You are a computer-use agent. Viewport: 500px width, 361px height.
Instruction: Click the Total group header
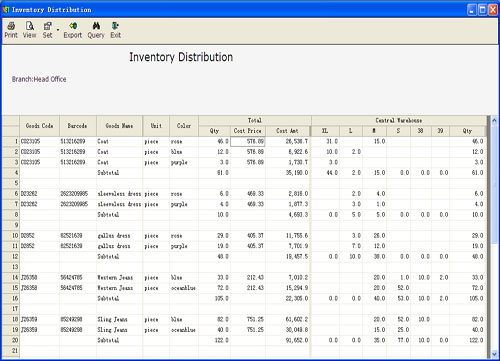(x=255, y=120)
